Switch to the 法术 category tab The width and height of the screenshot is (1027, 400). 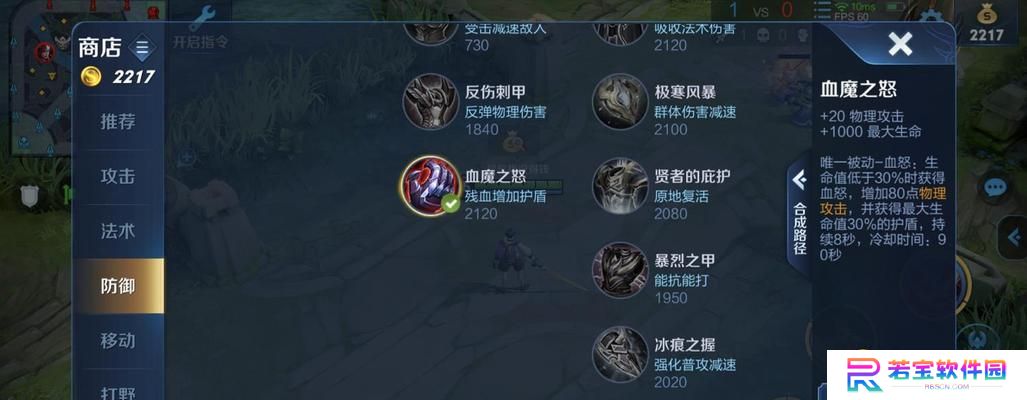click(118, 231)
